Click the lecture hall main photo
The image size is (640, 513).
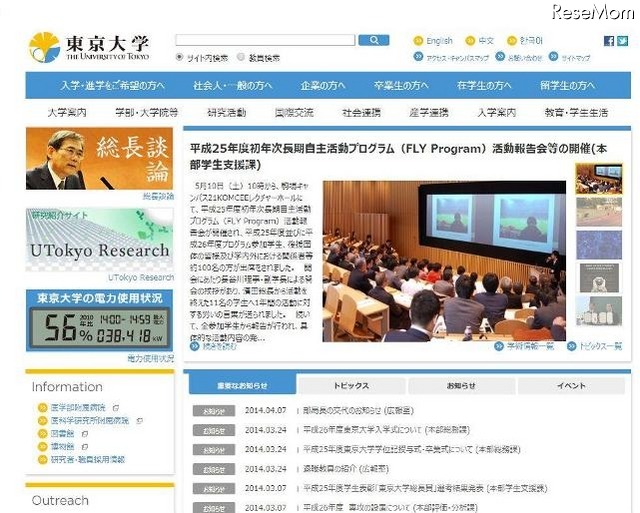click(444, 261)
